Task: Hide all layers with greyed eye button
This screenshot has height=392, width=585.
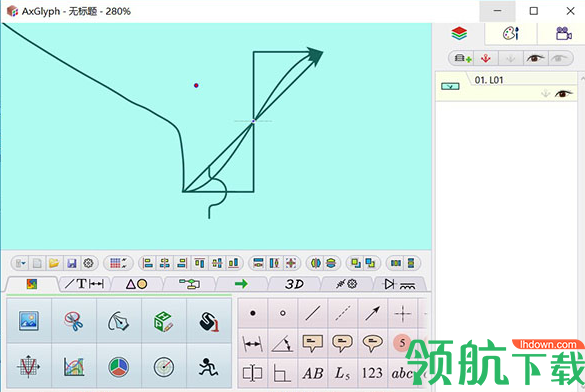Action: pyautogui.click(x=559, y=59)
